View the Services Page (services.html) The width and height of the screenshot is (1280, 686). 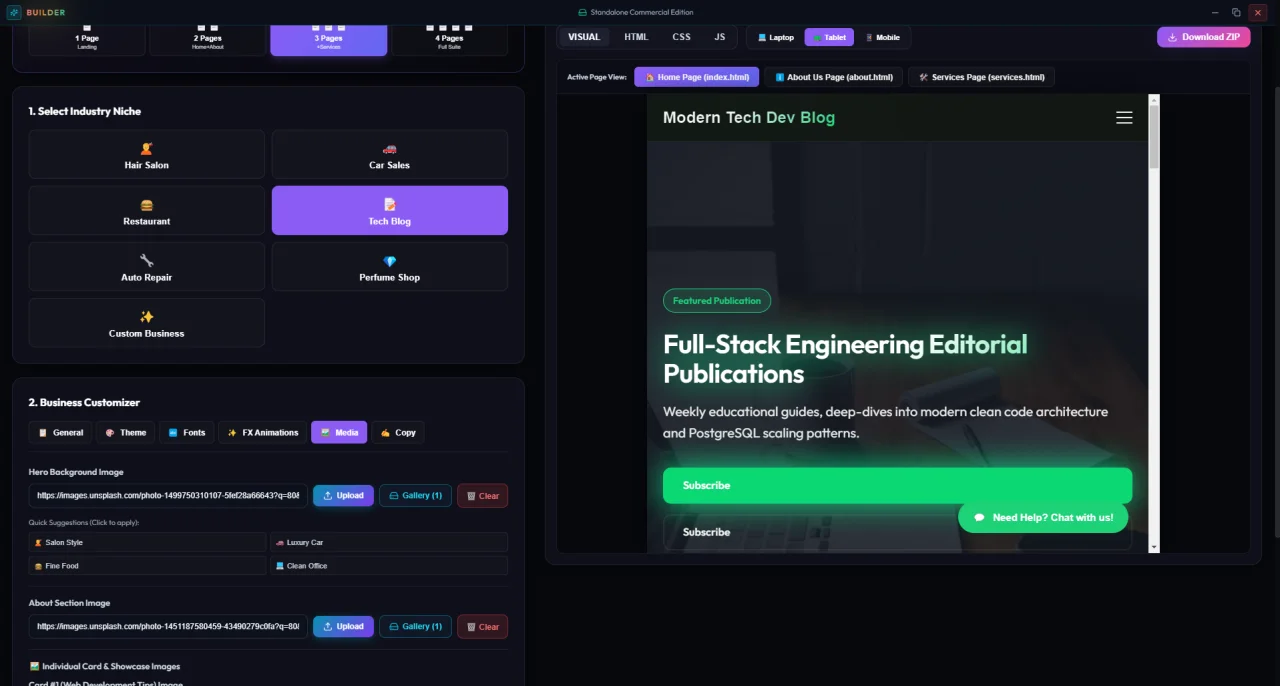pyautogui.click(x=981, y=77)
